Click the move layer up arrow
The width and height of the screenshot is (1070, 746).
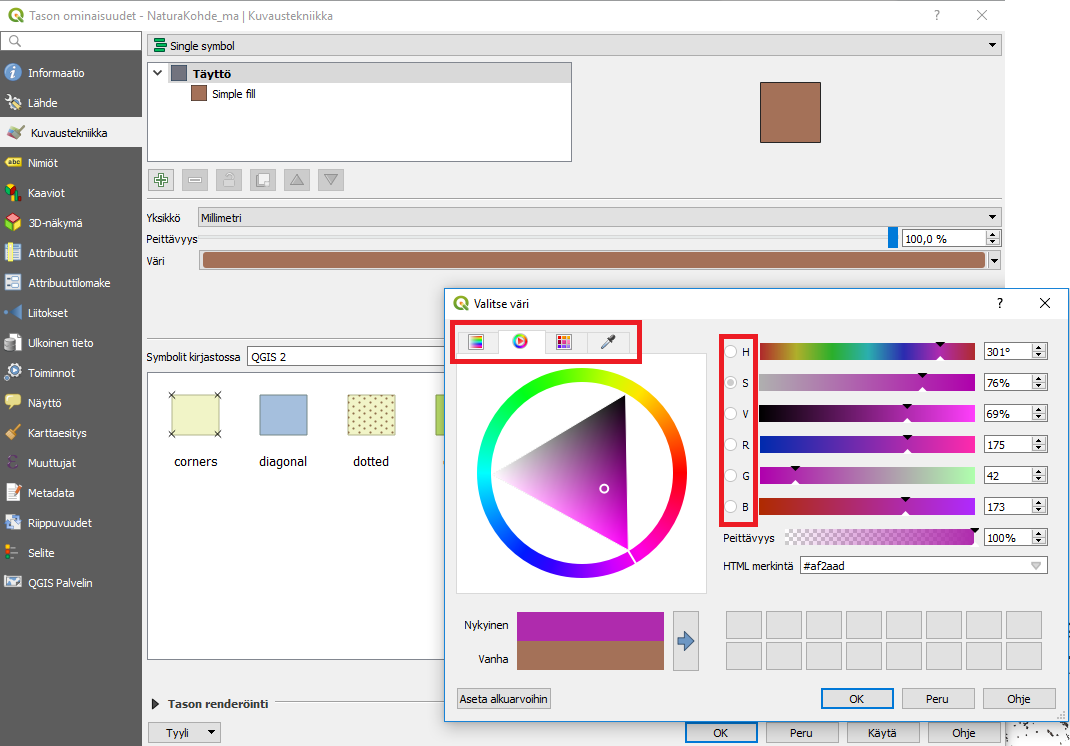(297, 180)
